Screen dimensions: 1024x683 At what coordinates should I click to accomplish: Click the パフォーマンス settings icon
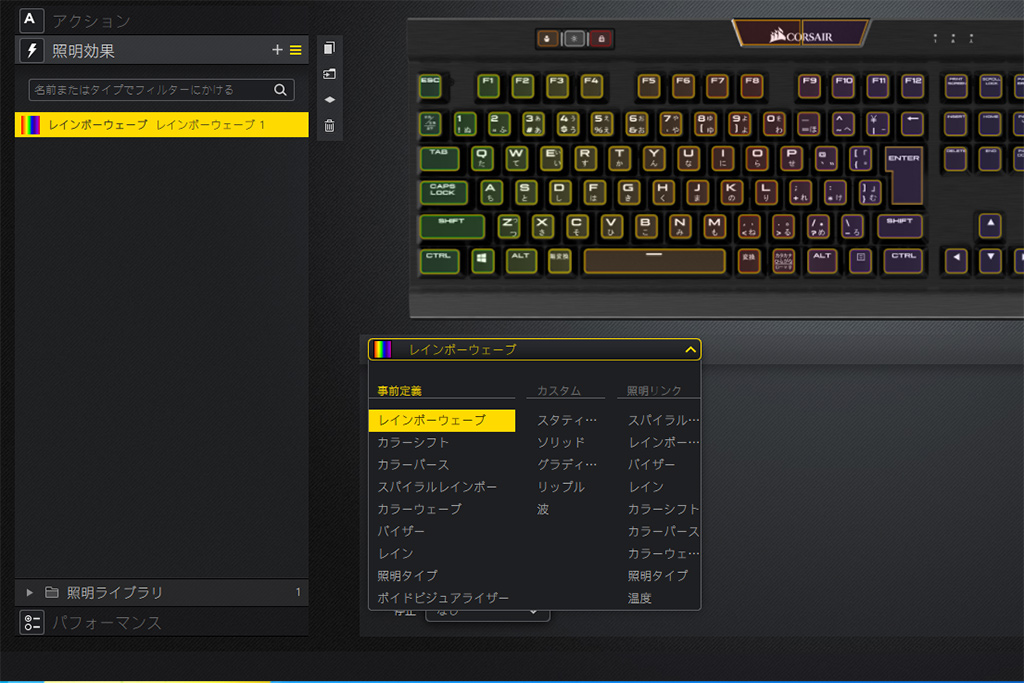click(x=32, y=623)
